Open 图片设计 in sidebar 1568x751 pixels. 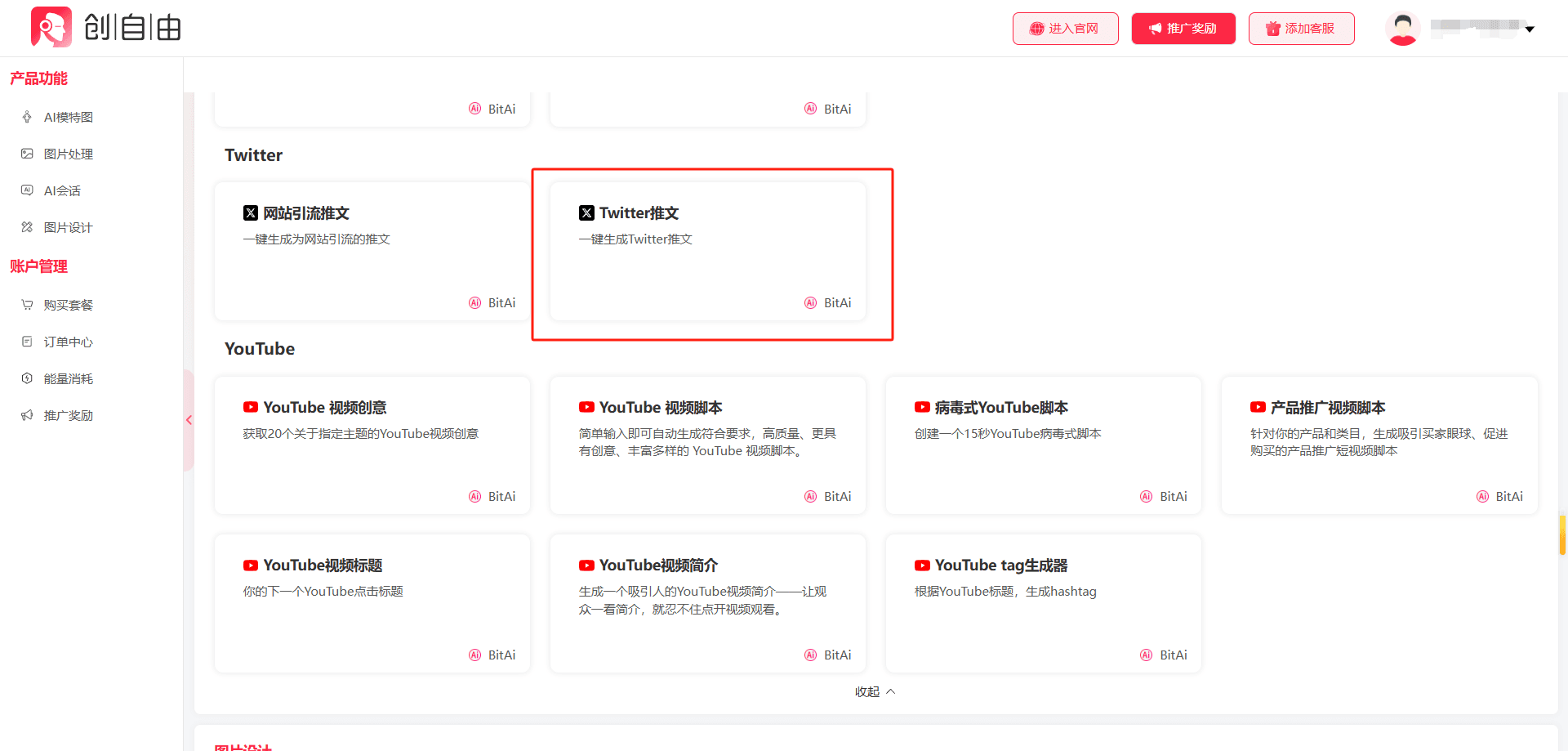point(69,227)
